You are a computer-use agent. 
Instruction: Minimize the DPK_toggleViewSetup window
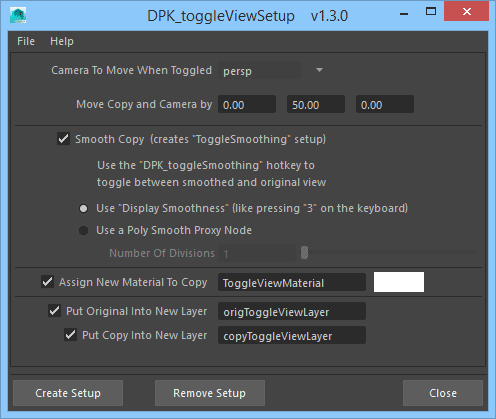point(404,14)
